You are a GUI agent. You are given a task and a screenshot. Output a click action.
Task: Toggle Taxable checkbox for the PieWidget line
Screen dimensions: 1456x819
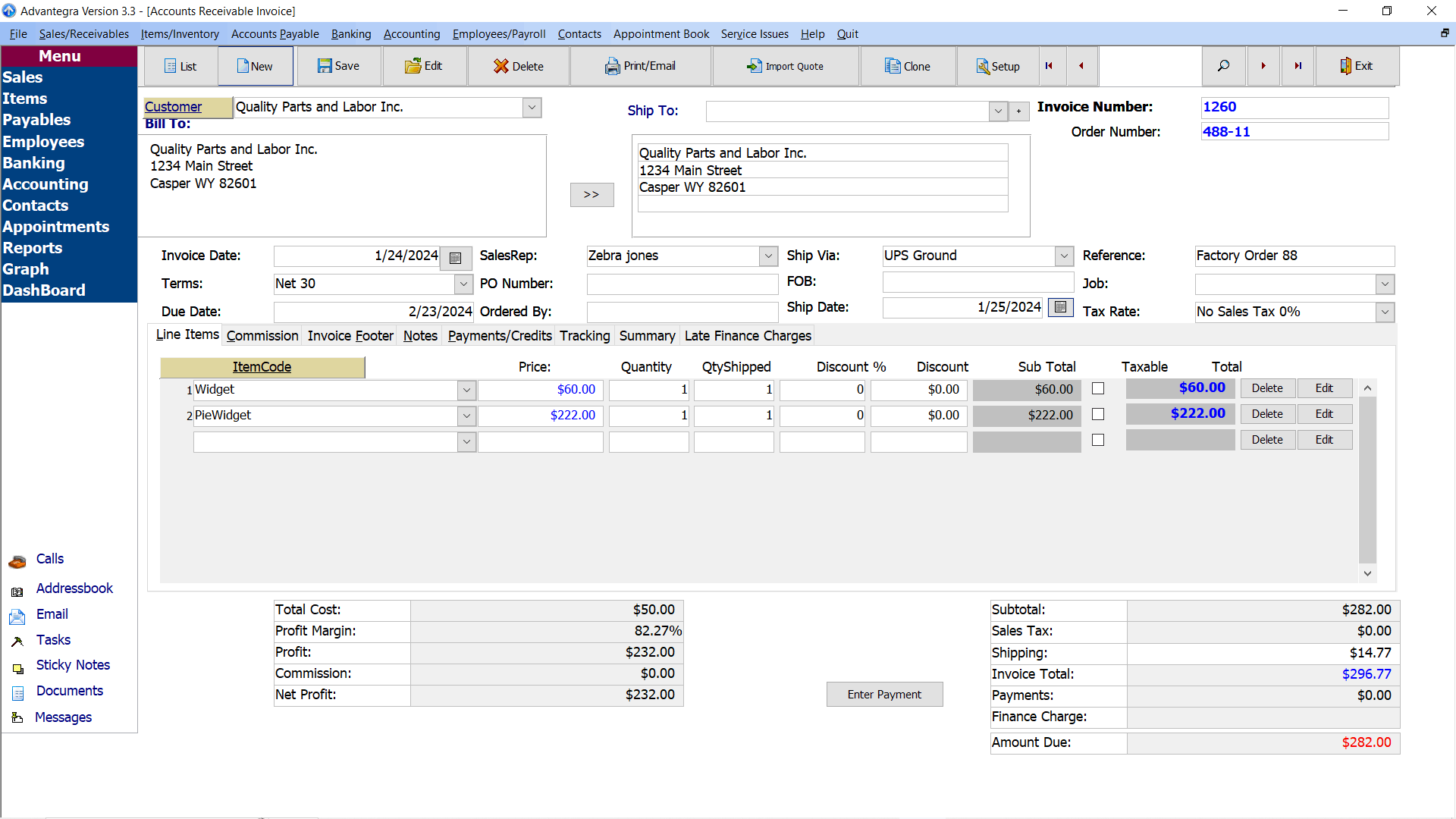(x=1098, y=415)
